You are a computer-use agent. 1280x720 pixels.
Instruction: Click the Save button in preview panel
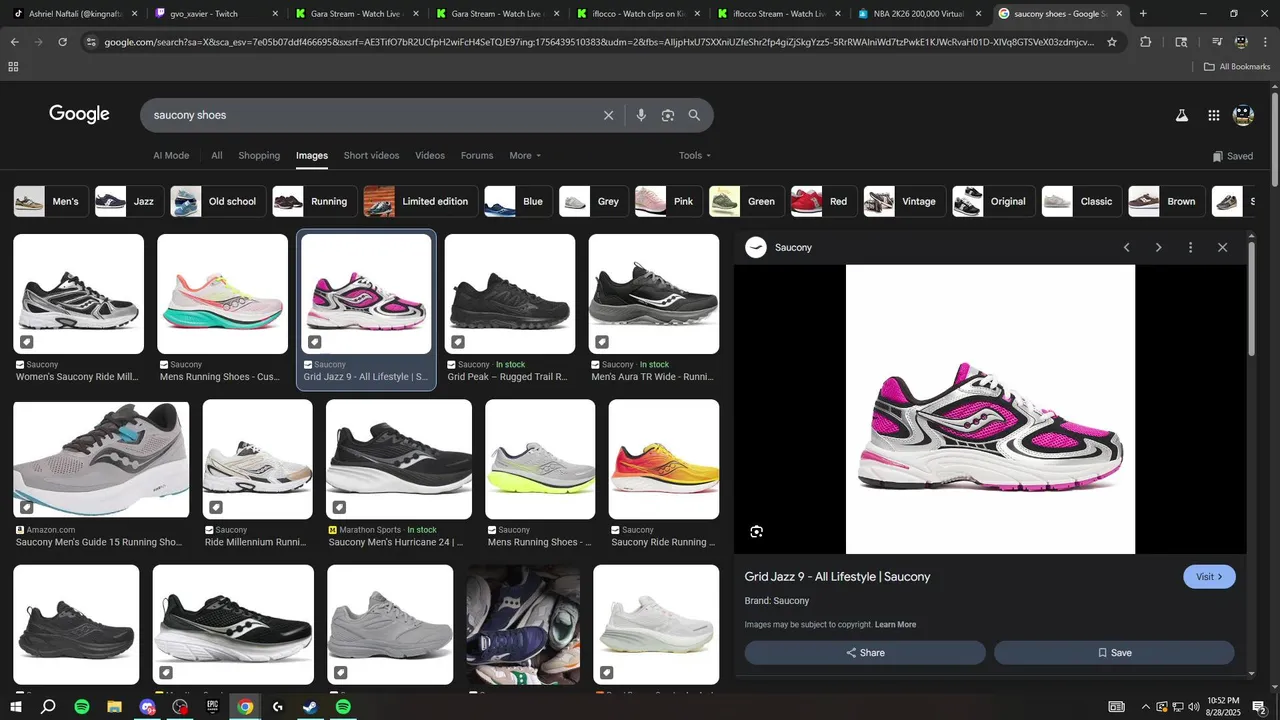(x=1114, y=653)
